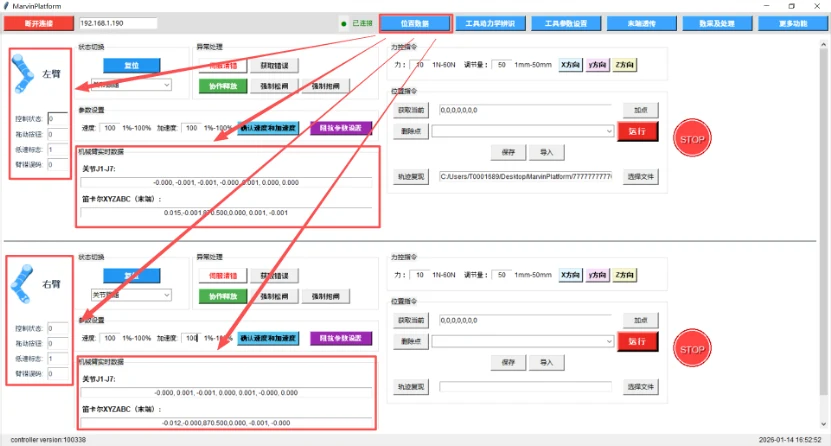Open the 工具参数设置 tab
The image size is (831, 446).
566,23
